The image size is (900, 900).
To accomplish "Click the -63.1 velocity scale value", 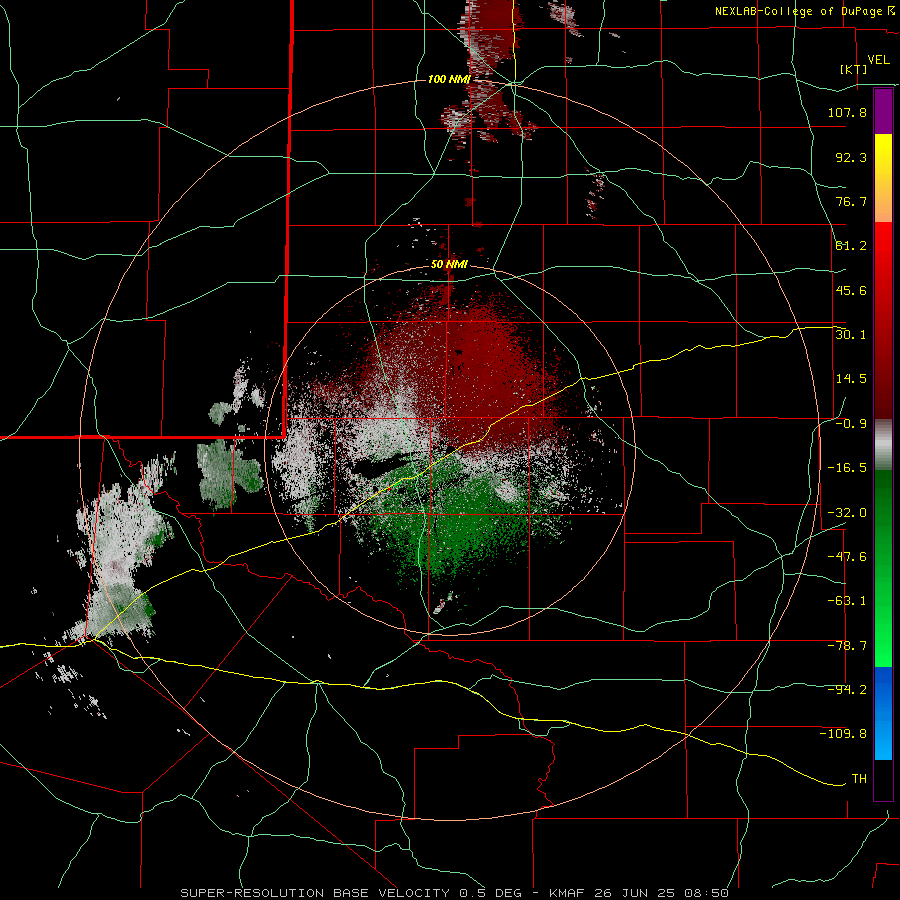I will pyautogui.click(x=847, y=601).
